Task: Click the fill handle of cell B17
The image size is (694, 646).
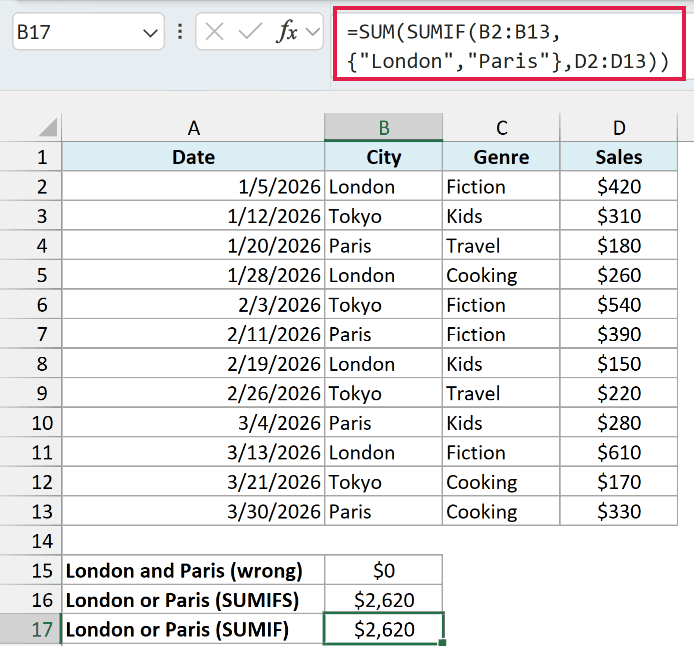Action: pos(443,642)
